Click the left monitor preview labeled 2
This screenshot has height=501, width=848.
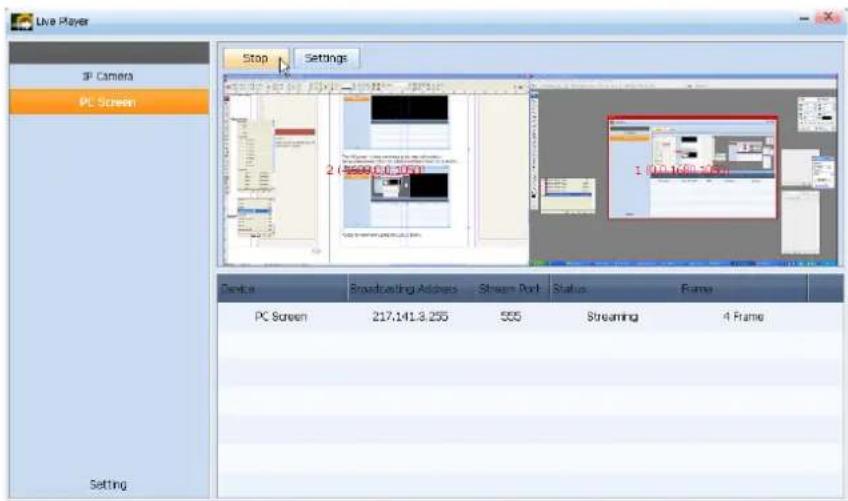point(376,171)
